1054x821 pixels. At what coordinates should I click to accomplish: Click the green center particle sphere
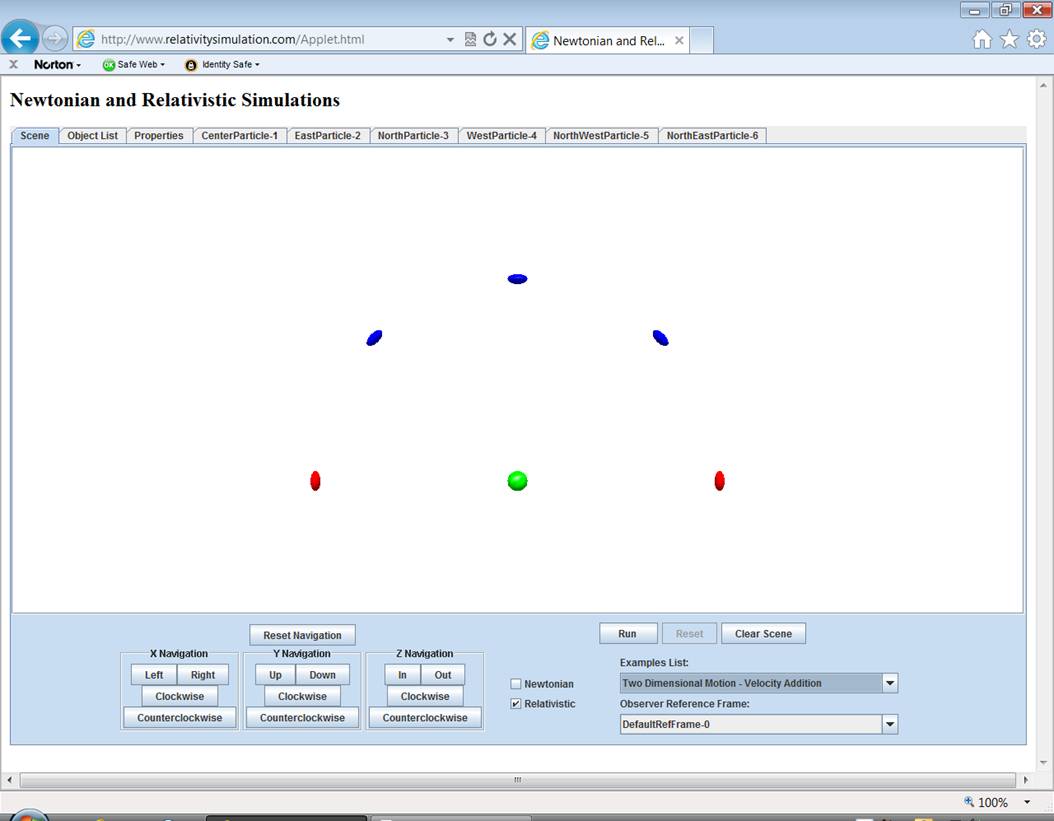tap(517, 481)
